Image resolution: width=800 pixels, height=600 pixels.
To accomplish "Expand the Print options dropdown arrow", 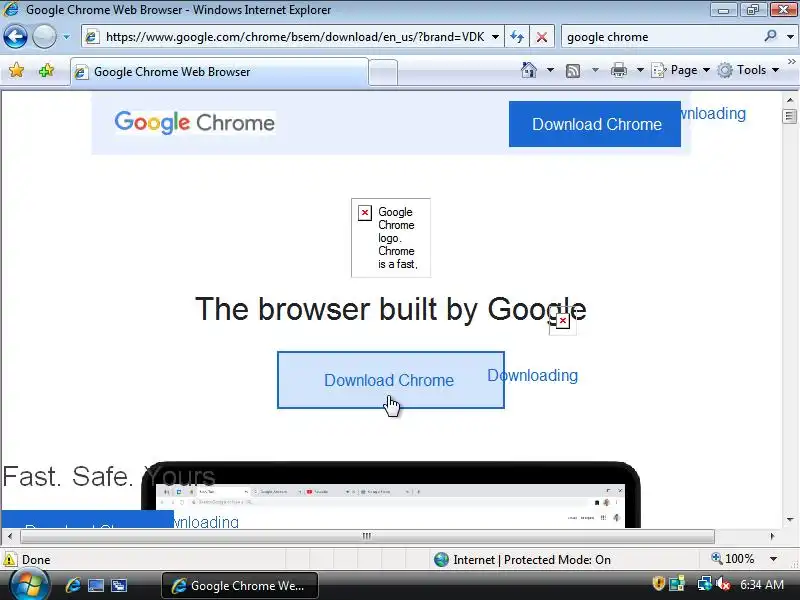I will (x=640, y=70).
